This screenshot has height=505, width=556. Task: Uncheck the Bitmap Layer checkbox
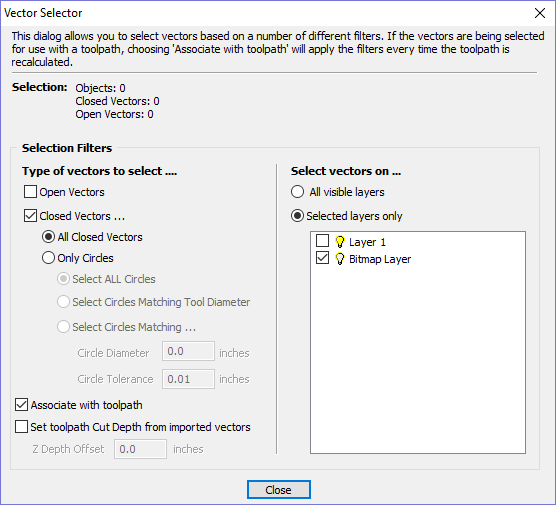[x=322, y=258]
